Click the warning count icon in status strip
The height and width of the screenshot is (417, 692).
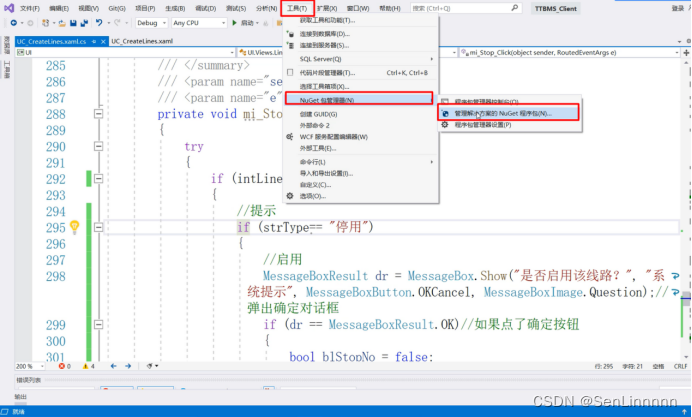pos(87,366)
